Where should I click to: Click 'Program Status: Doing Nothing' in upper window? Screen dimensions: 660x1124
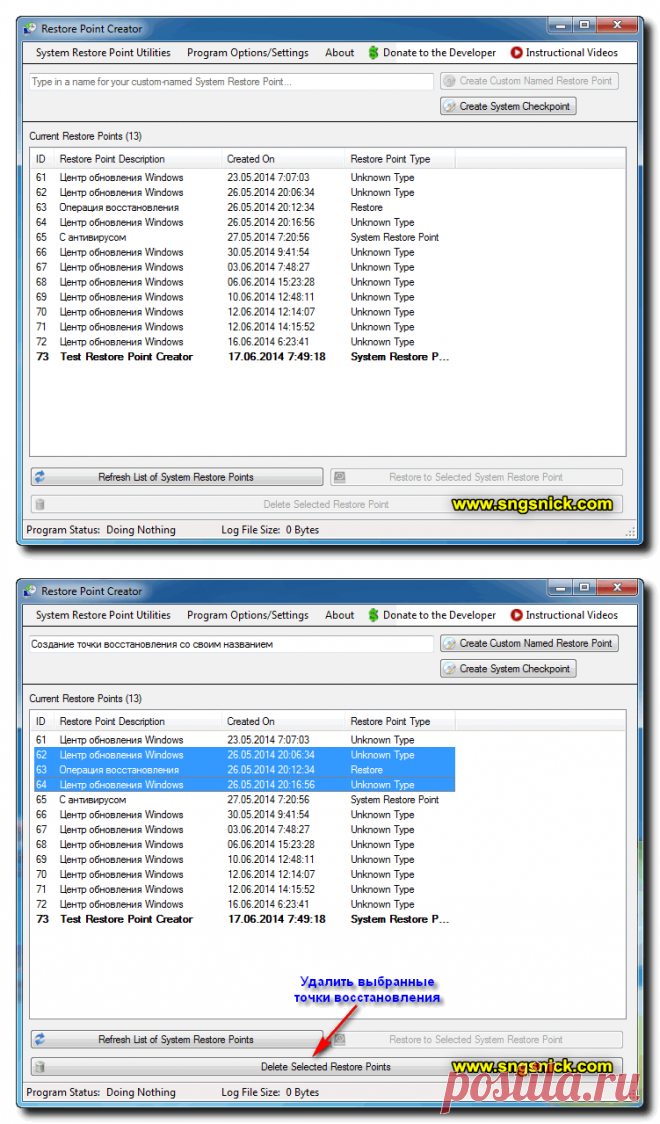[101, 530]
